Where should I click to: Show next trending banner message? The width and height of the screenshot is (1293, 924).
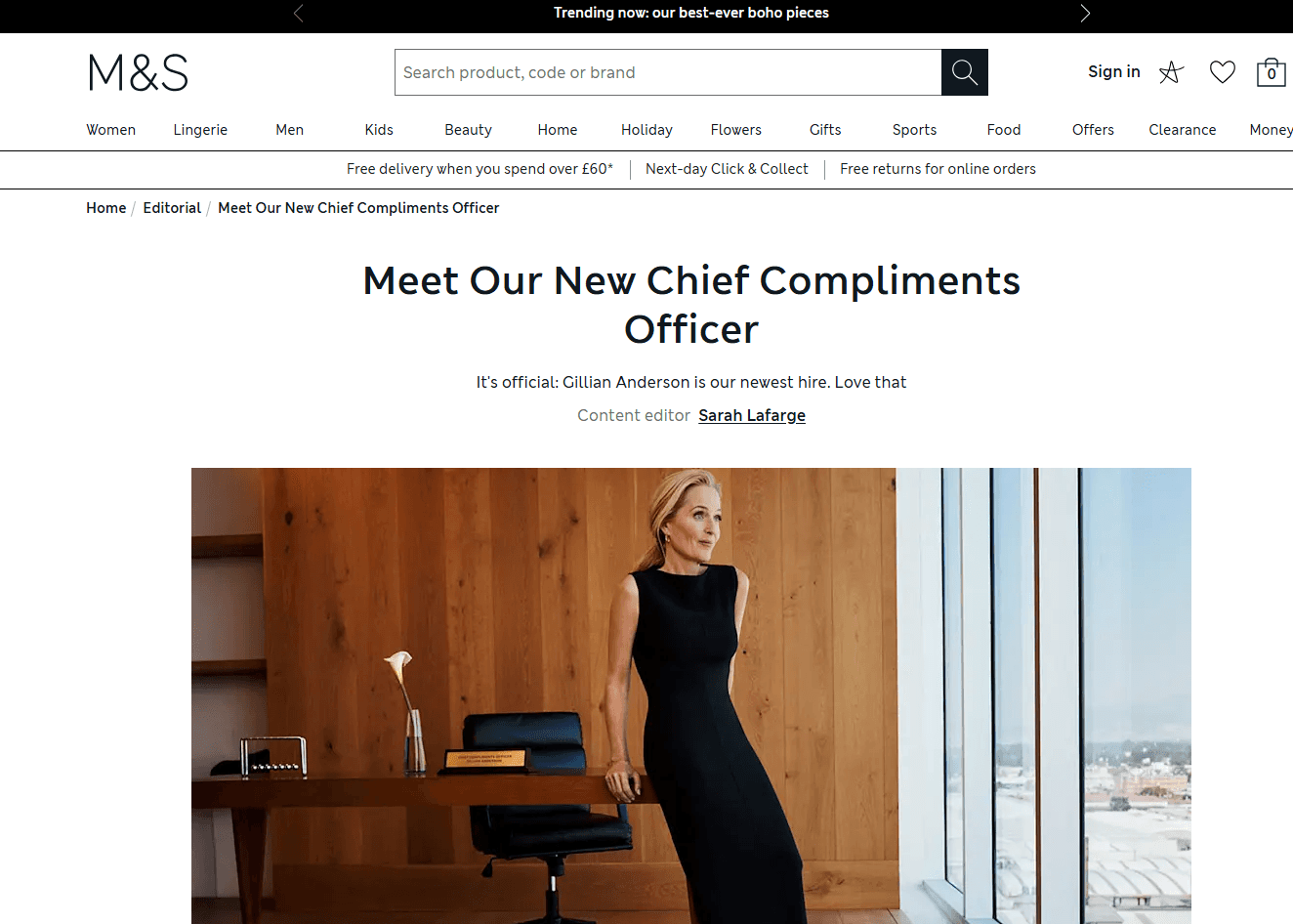point(1085,13)
